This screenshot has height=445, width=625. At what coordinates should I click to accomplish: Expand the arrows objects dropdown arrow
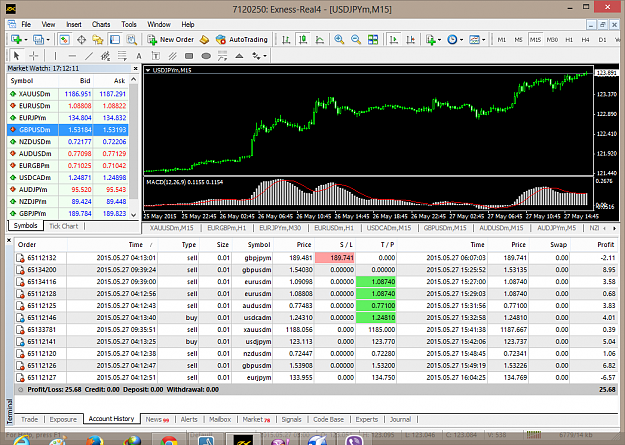[265, 56]
